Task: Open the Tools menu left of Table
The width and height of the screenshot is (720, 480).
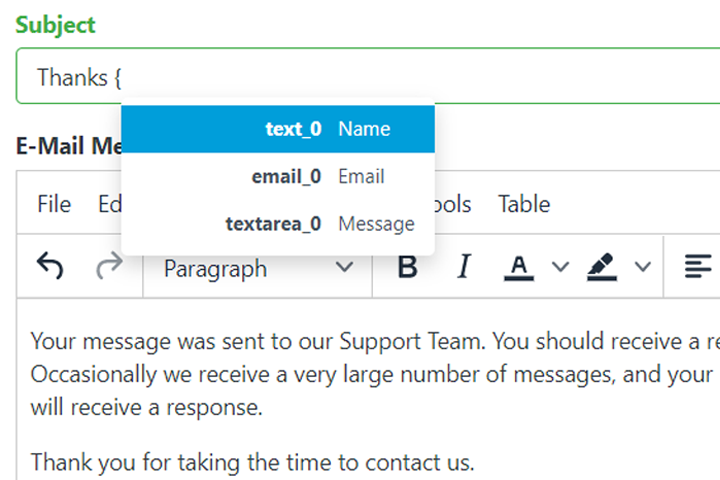Action: pyautogui.click(x=455, y=204)
